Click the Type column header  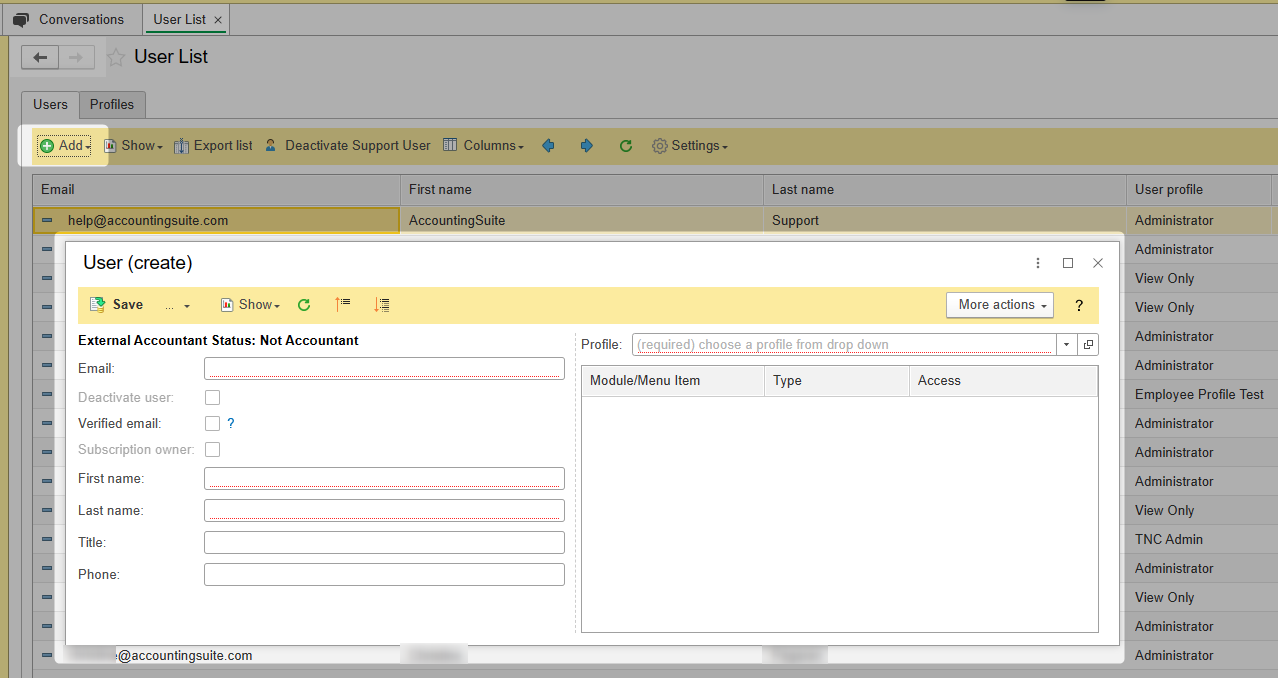click(837, 381)
